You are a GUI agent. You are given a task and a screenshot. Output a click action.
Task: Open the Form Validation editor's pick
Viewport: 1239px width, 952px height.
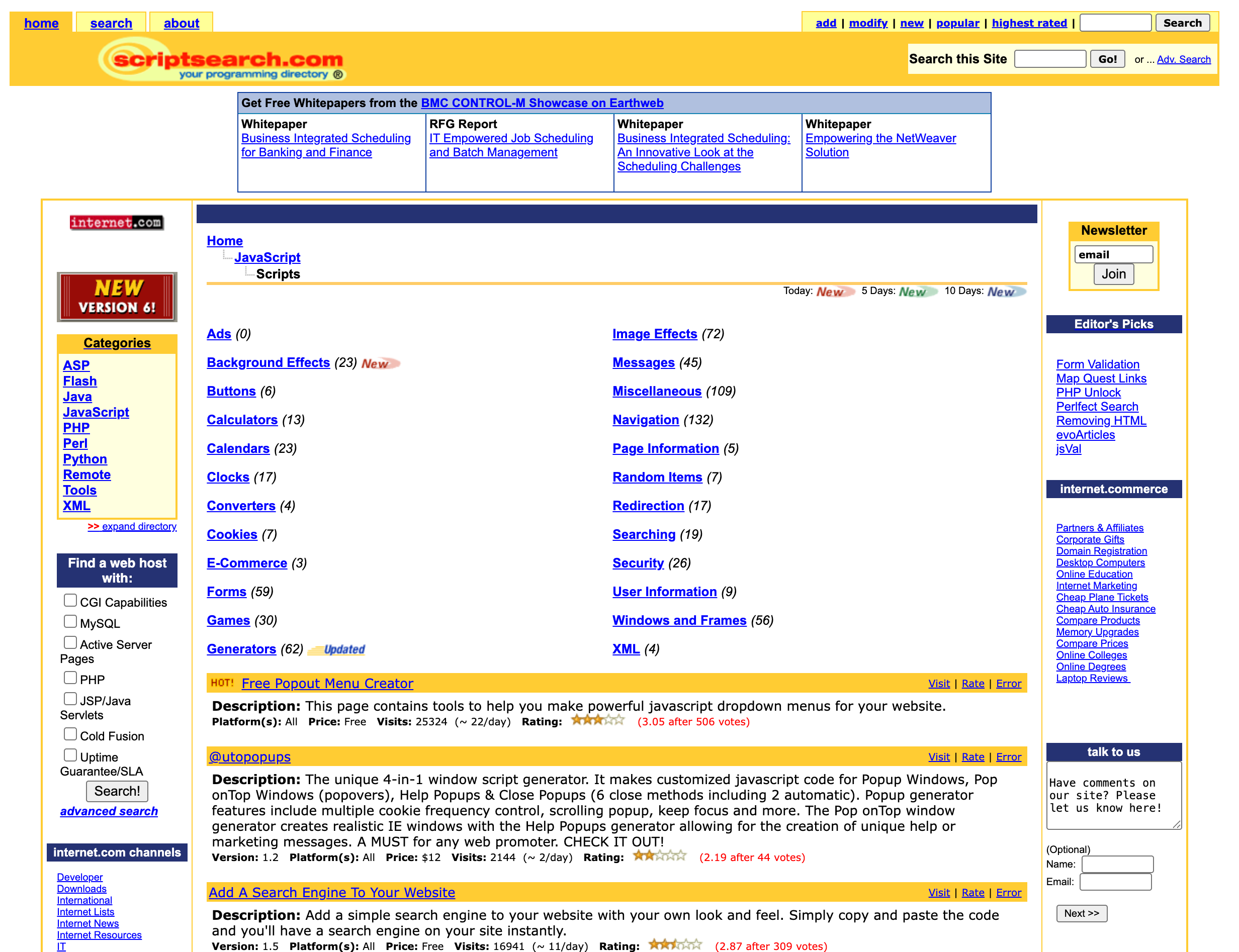coord(1097,364)
